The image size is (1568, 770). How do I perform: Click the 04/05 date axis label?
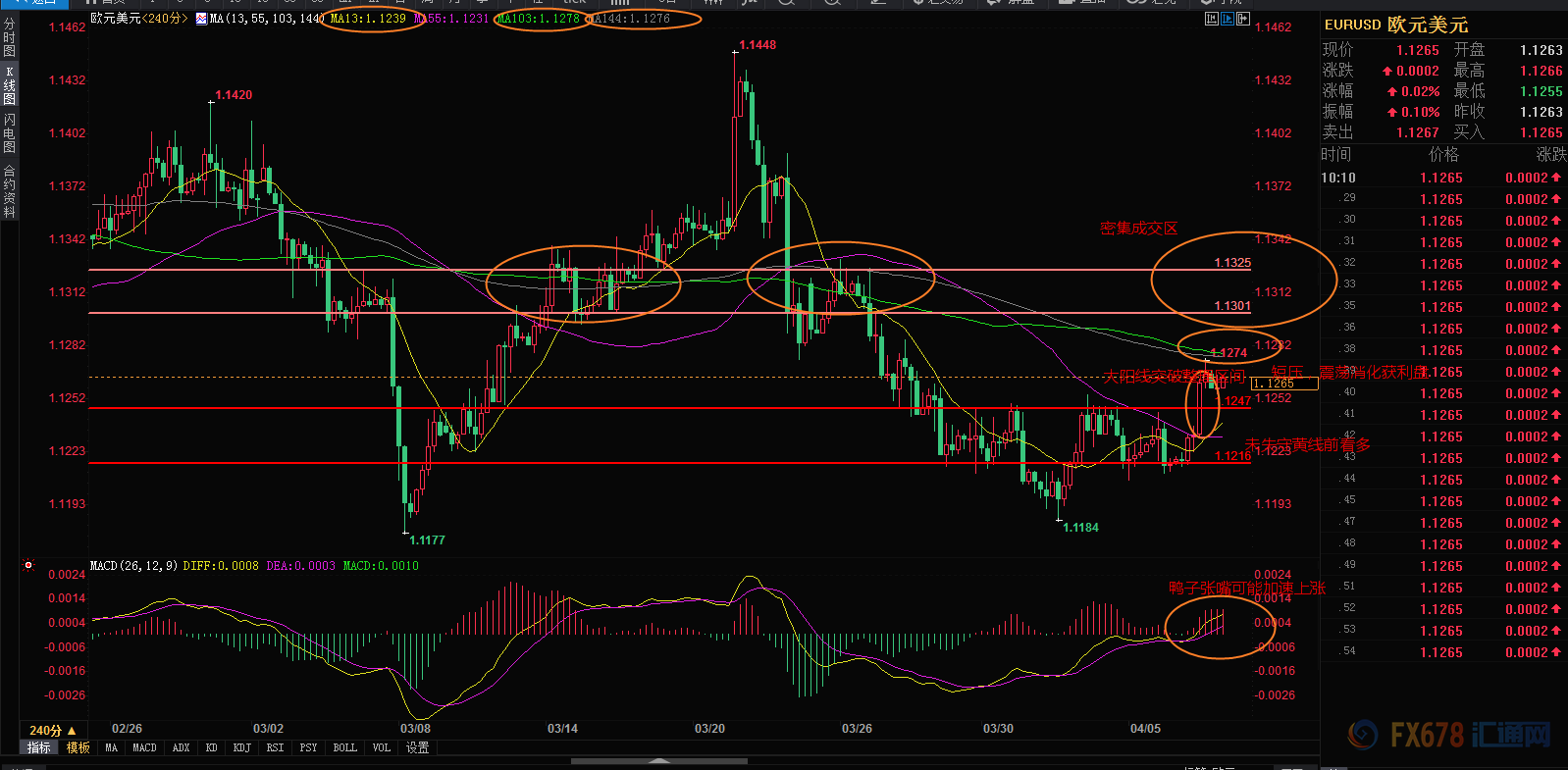[x=1145, y=729]
